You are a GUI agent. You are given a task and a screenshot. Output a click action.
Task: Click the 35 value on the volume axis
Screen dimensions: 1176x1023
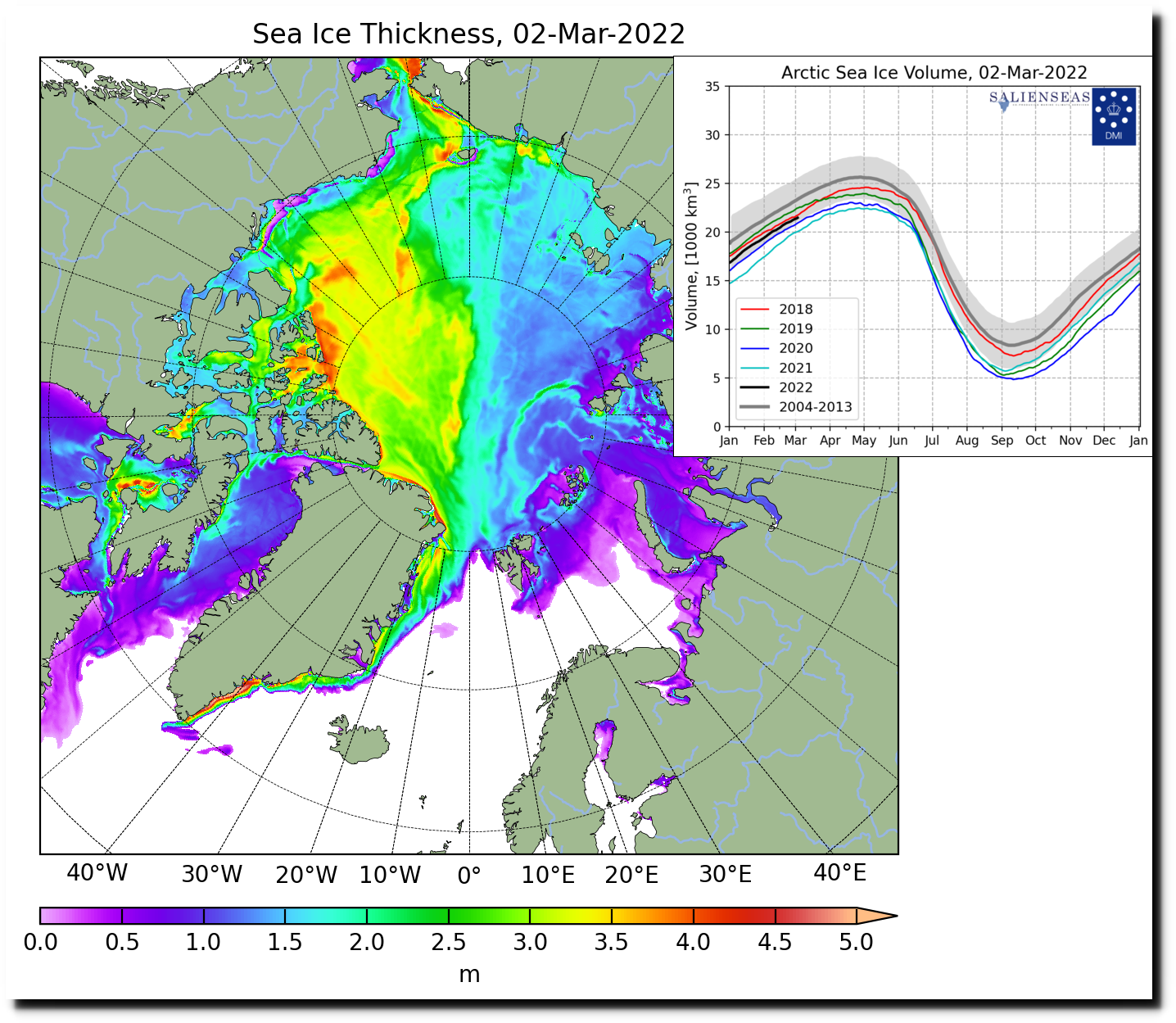(x=712, y=86)
